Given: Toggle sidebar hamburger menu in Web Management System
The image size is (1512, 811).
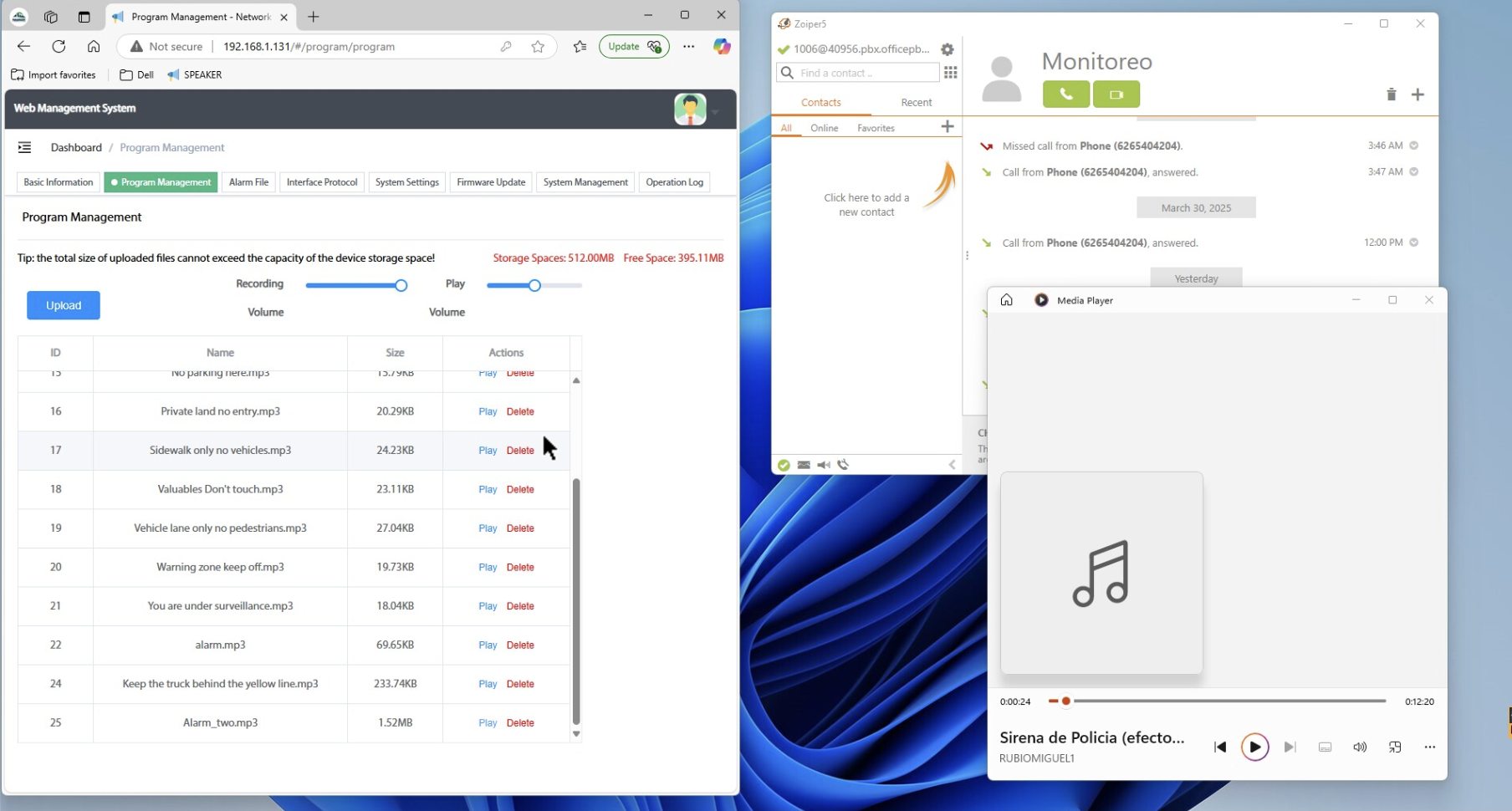Looking at the screenshot, I should (x=24, y=147).
